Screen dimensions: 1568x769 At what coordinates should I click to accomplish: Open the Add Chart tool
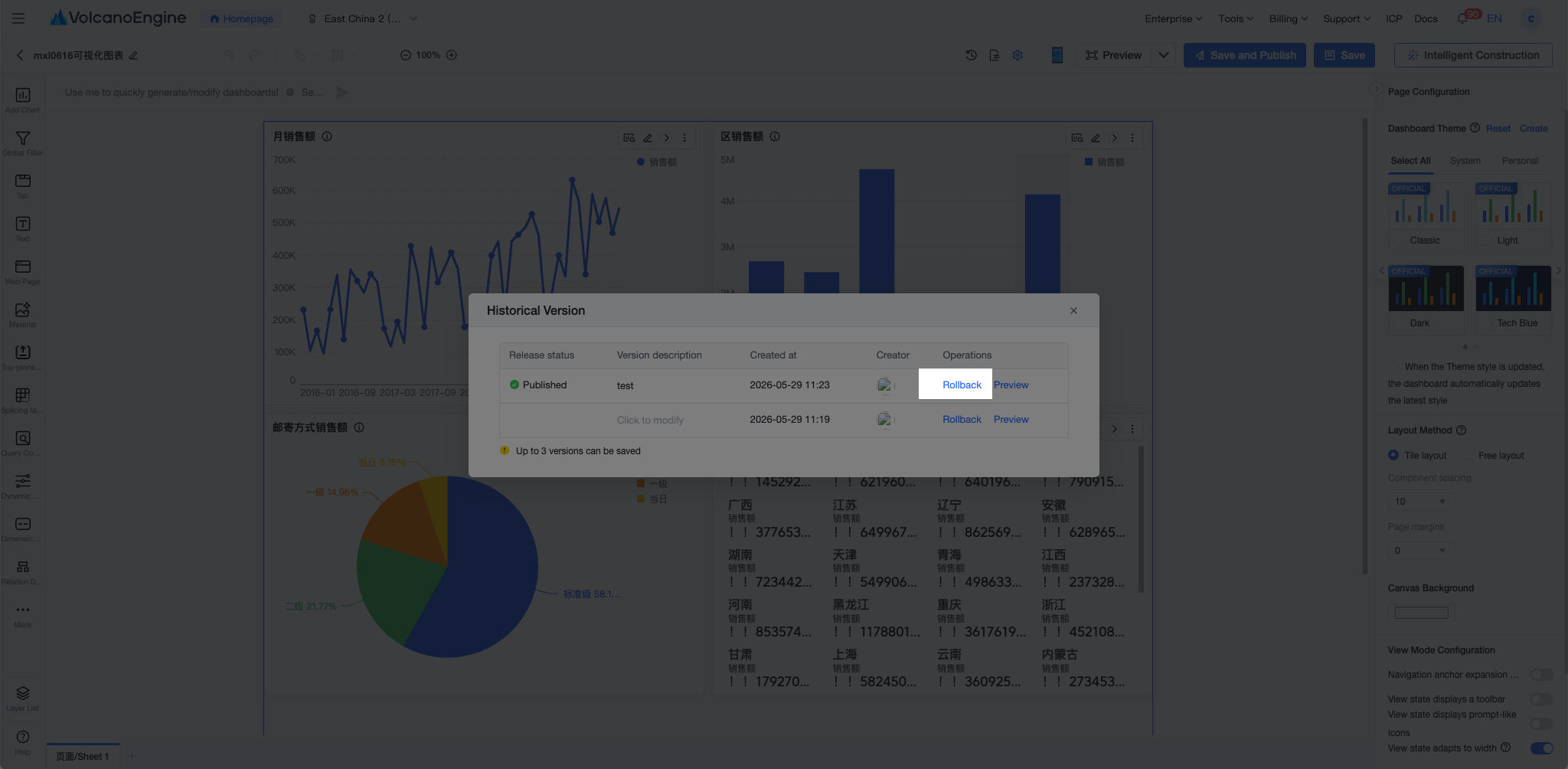coord(22,100)
